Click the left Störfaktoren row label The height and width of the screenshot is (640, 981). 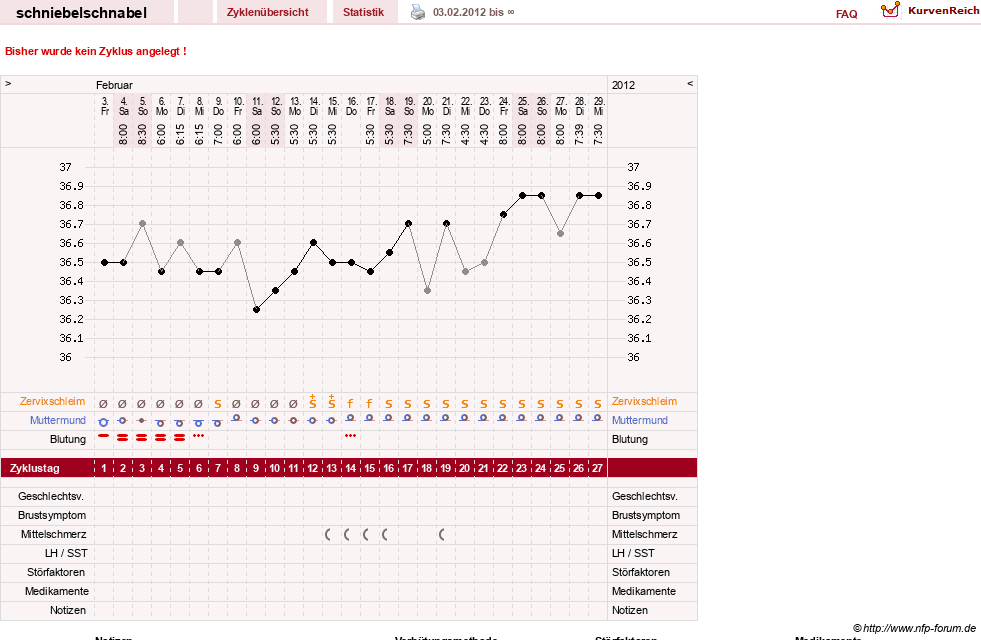pyautogui.click(x=56, y=572)
